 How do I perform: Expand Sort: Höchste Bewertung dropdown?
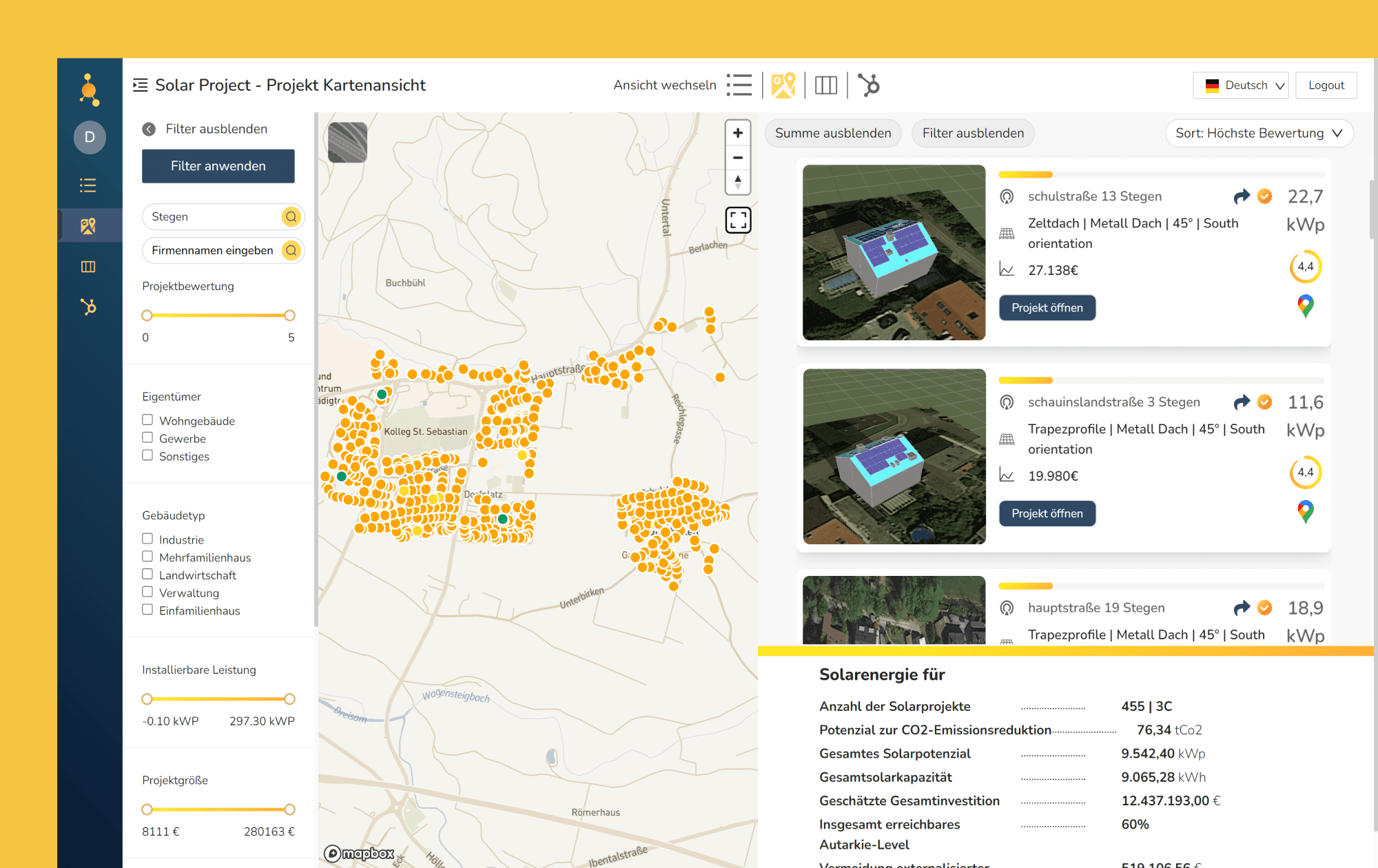tap(1258, 134)
